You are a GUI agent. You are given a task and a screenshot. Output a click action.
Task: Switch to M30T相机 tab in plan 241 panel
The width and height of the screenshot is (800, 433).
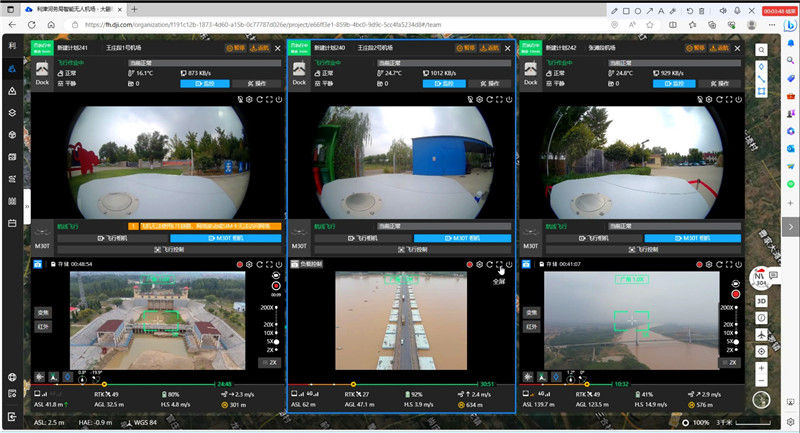[x=226, y=238]
